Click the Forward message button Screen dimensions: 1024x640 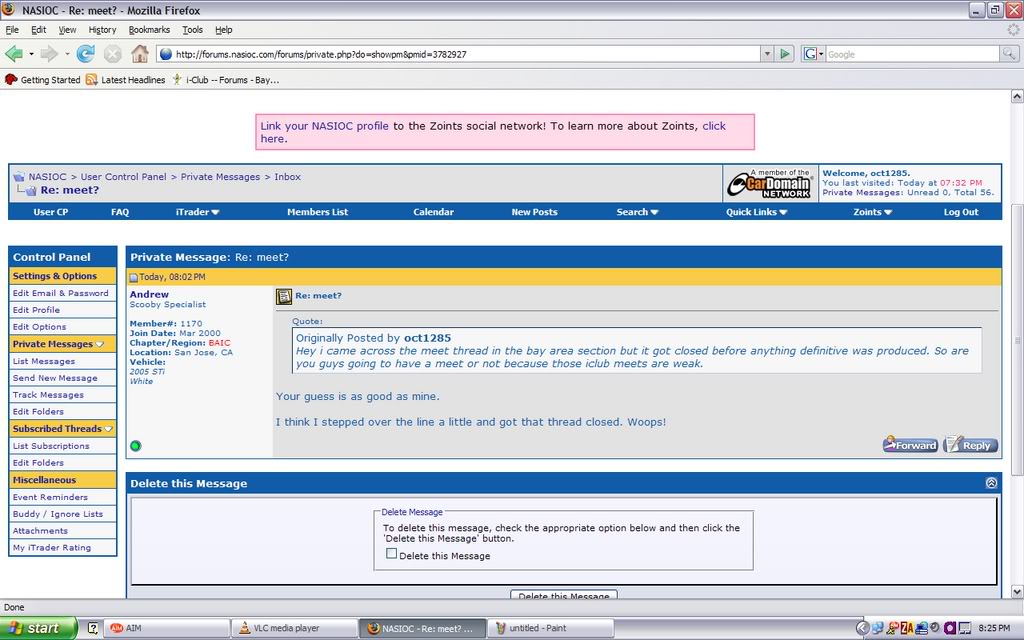coord(910,445)
